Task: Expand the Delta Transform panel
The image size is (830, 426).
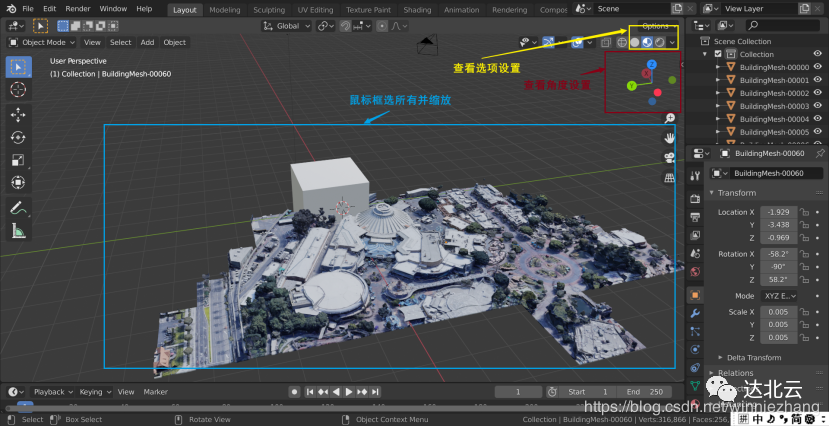Action: (x=754, y=357)
